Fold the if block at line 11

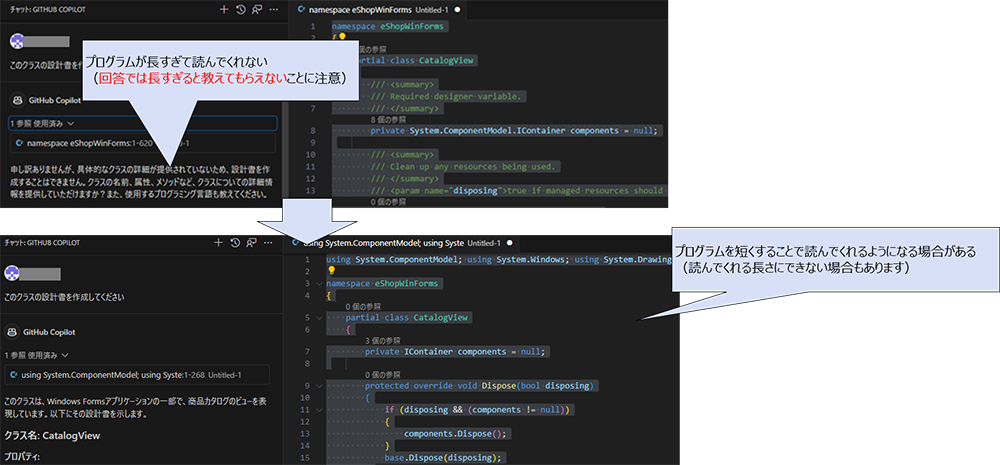click(x=318, y=410)
